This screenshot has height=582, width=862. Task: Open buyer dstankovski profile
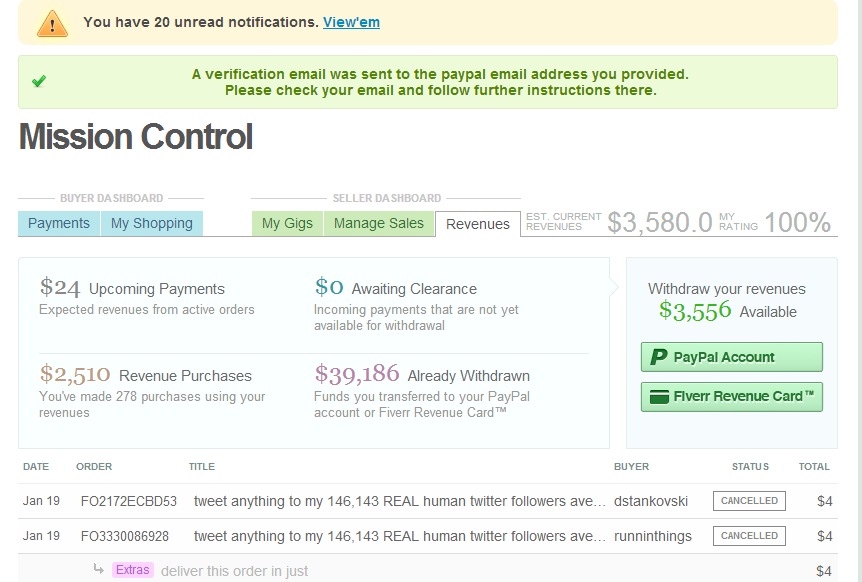[651, 501]
